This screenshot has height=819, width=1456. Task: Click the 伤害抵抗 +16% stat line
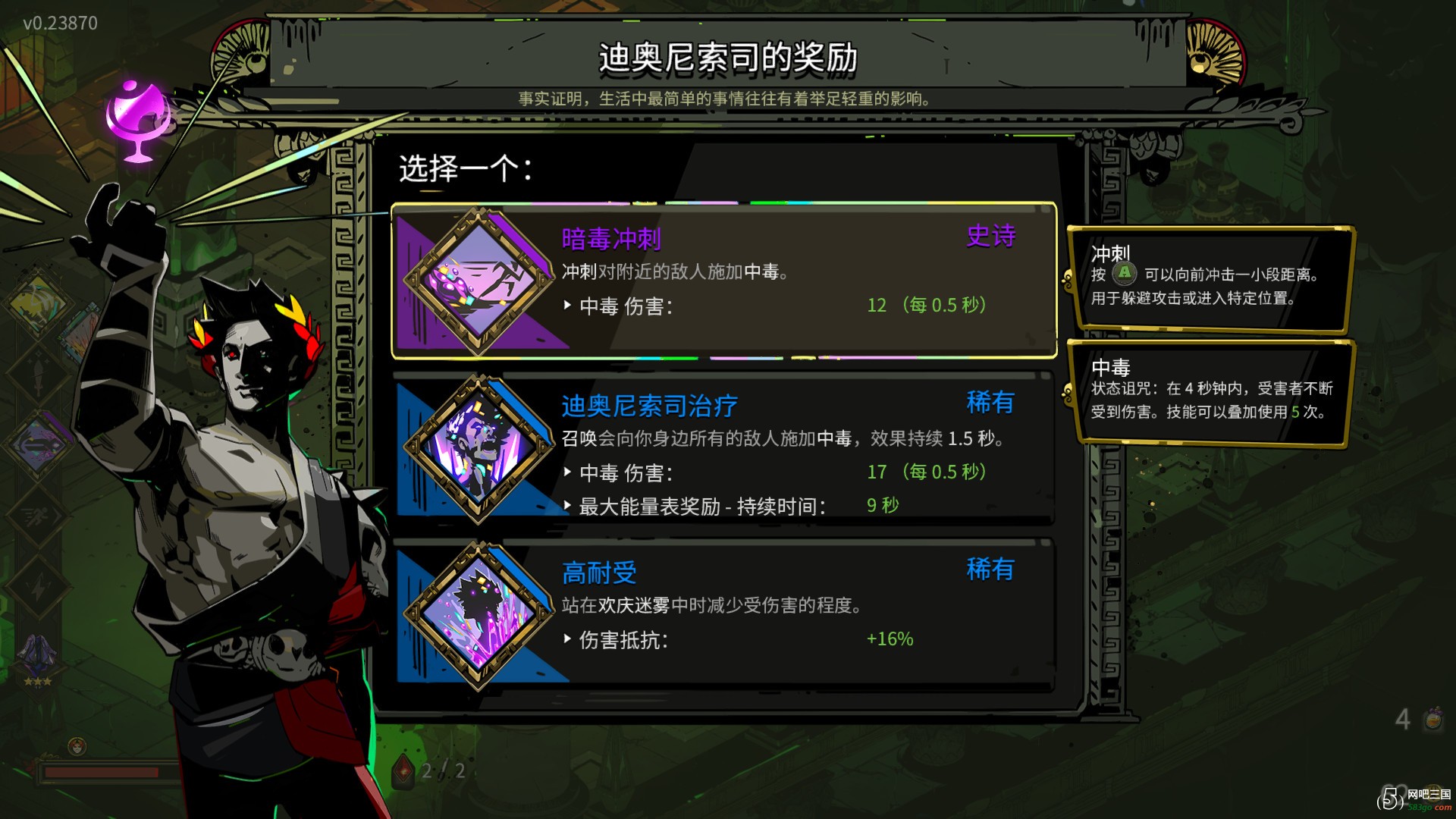point(739,639)
